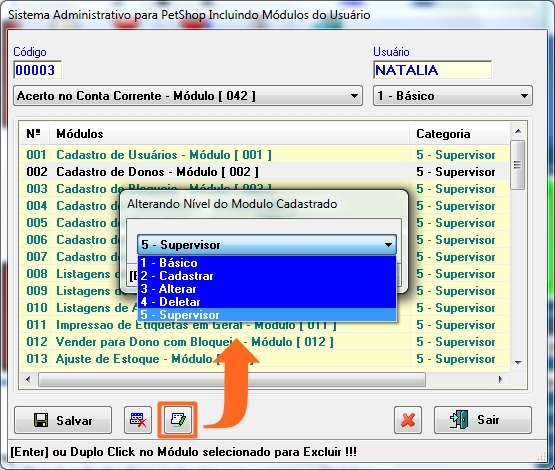The width and height of the screenshot is (555, 470).
Task: Select row 001 Cadastro de Usuários
Action: [x=264, y=155]
